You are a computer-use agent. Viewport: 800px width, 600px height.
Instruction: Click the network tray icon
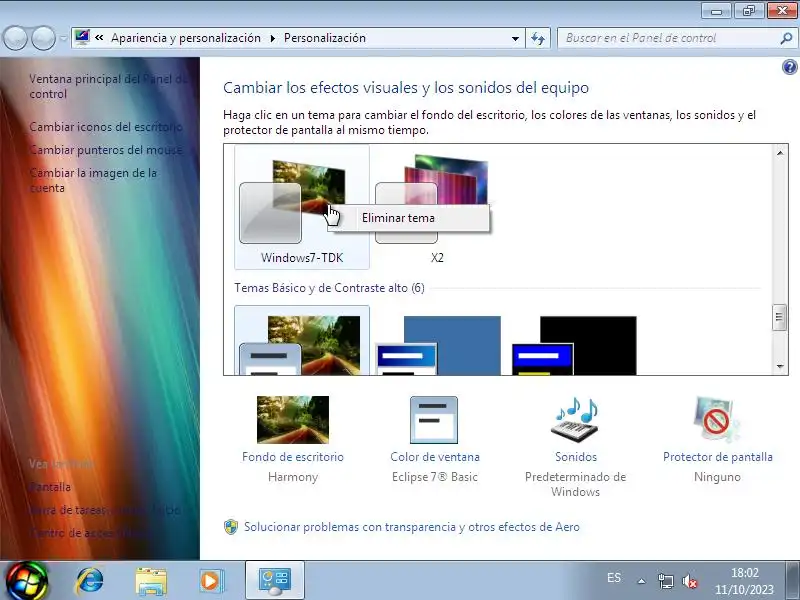click(665, 581)
